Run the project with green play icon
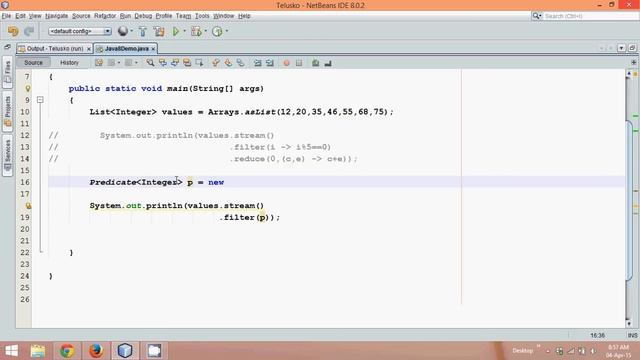 [x=176, y=31]
